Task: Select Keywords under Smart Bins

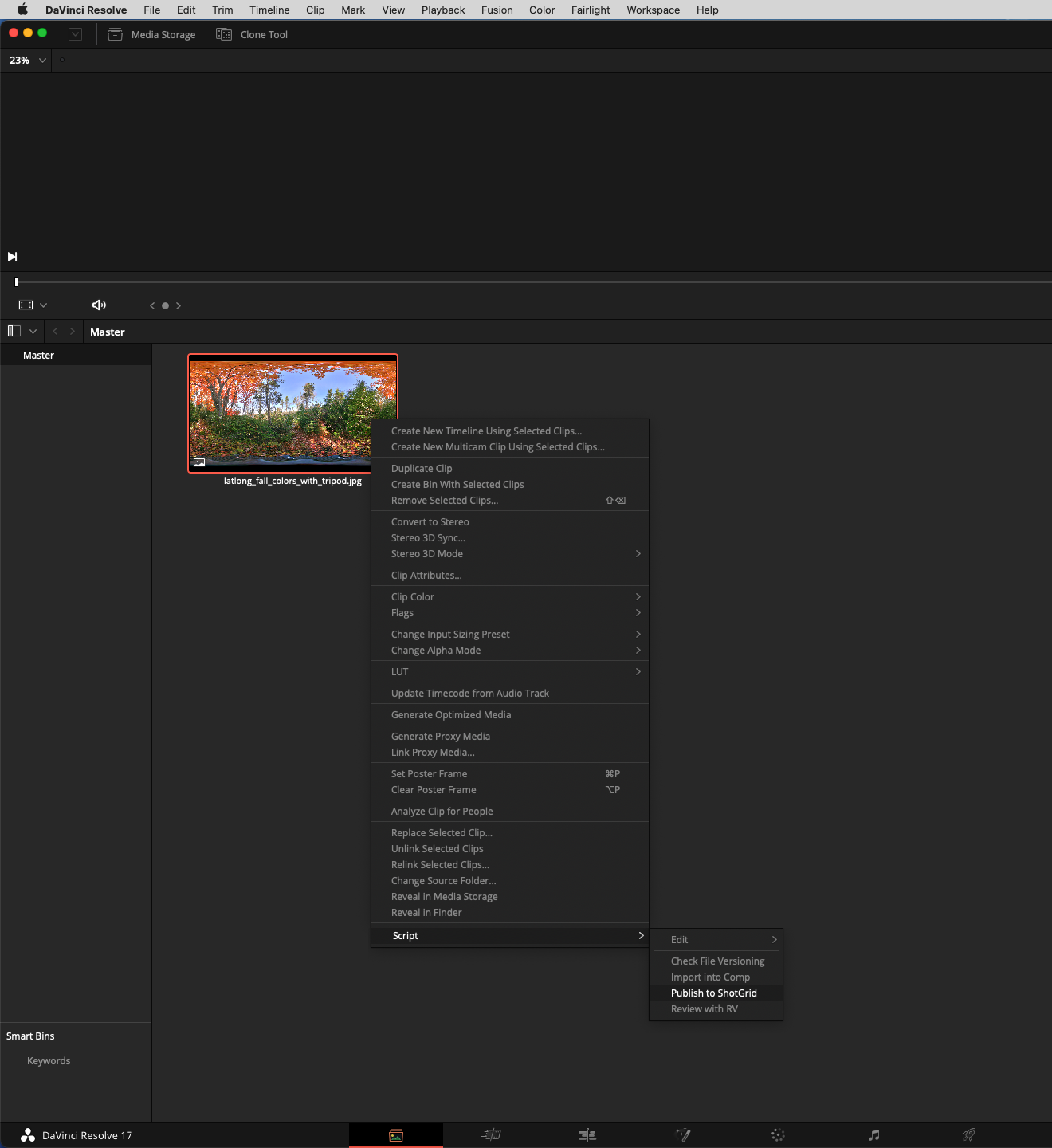Action: coord(49,1061)
